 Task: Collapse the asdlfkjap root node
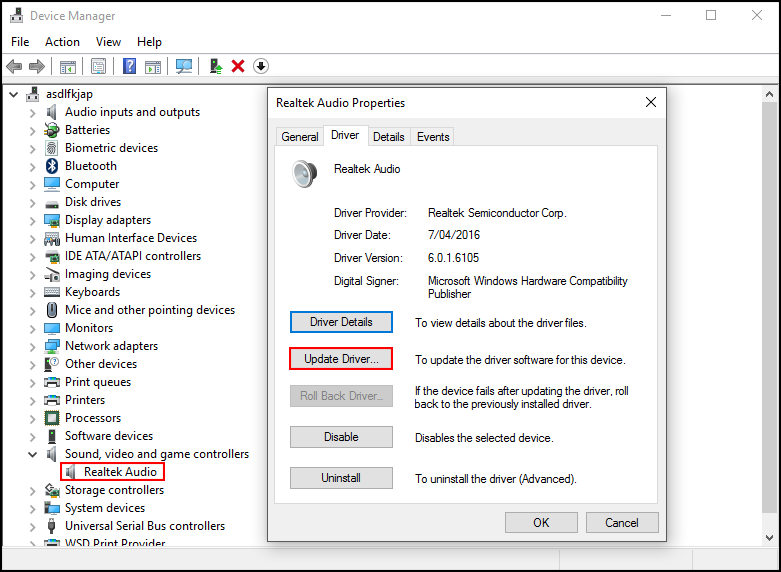(14, 94)
